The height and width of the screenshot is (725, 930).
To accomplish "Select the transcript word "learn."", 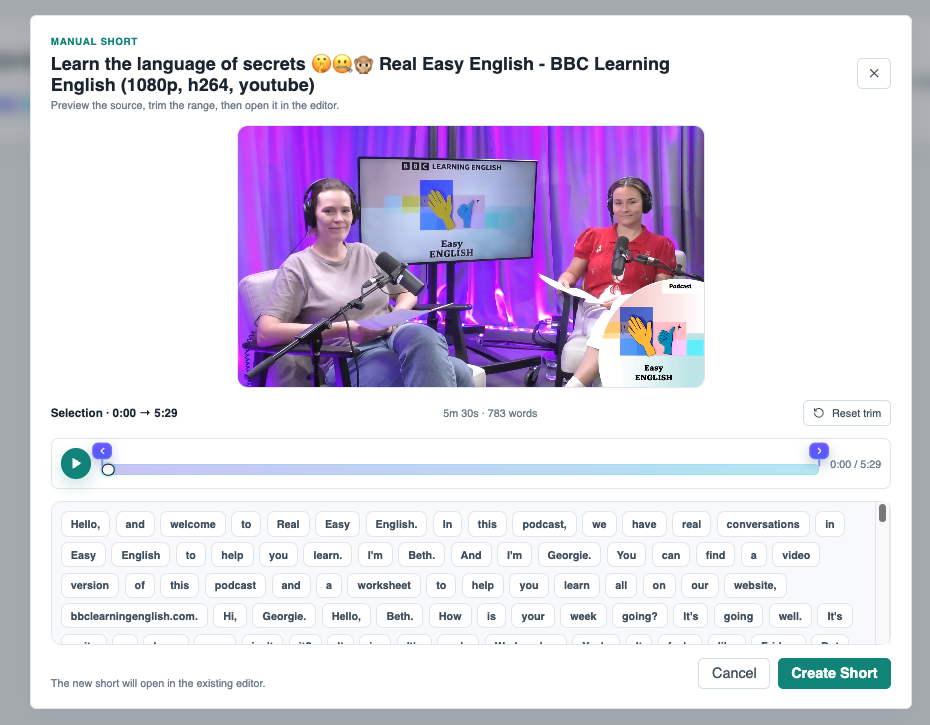I will pos(327,555).
